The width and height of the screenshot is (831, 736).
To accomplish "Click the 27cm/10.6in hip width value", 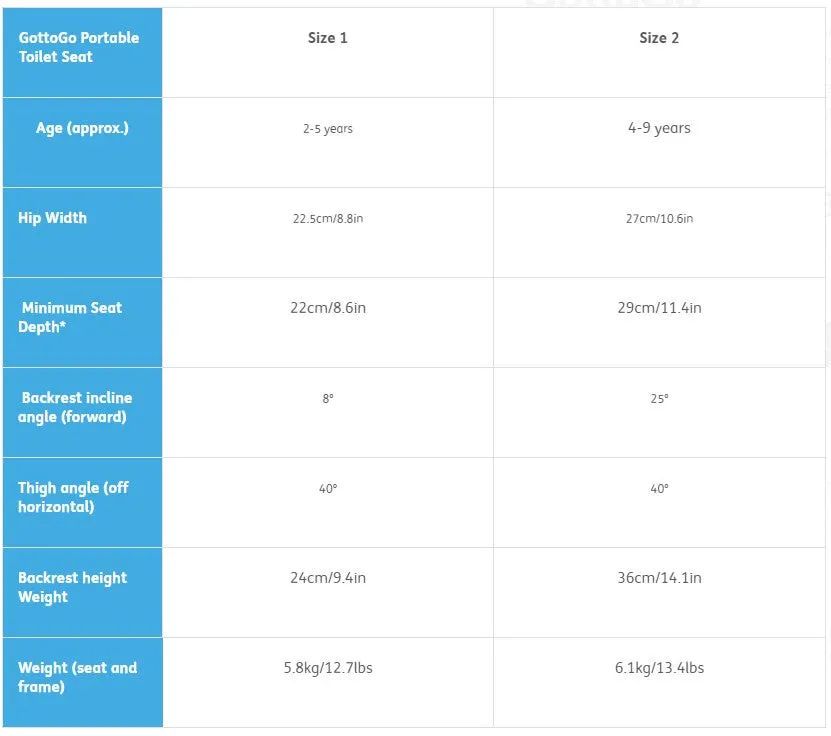I will [x=659, y=218].
